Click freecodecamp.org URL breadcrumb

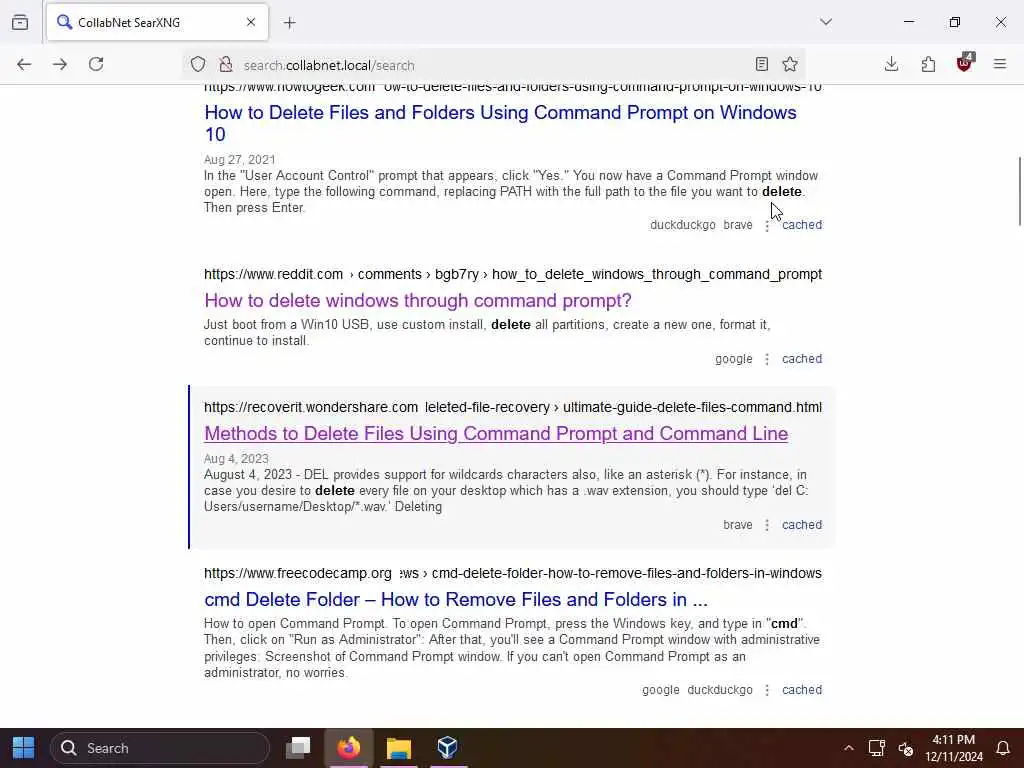[513, 573]
